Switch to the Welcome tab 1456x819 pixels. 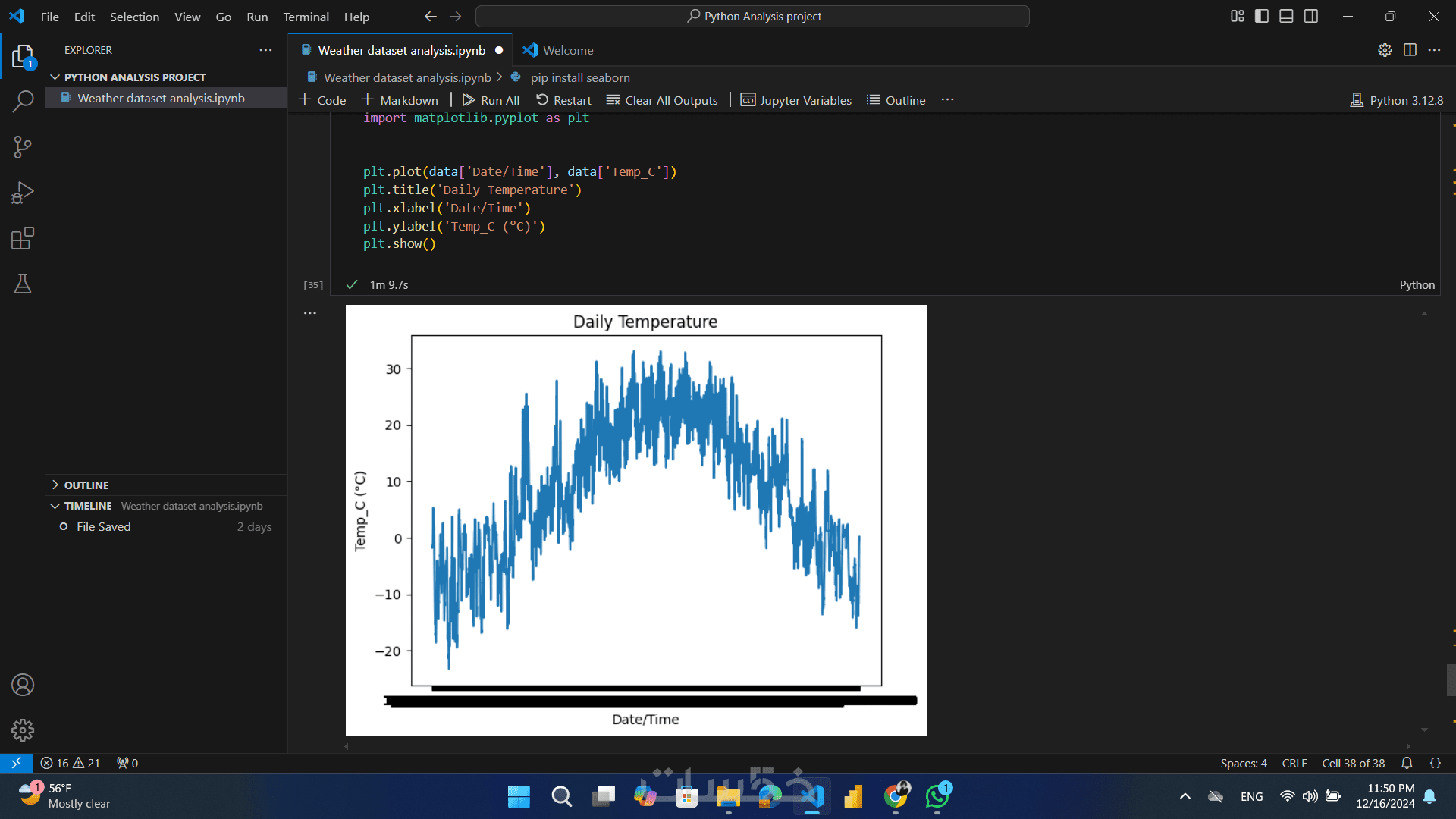567,50
